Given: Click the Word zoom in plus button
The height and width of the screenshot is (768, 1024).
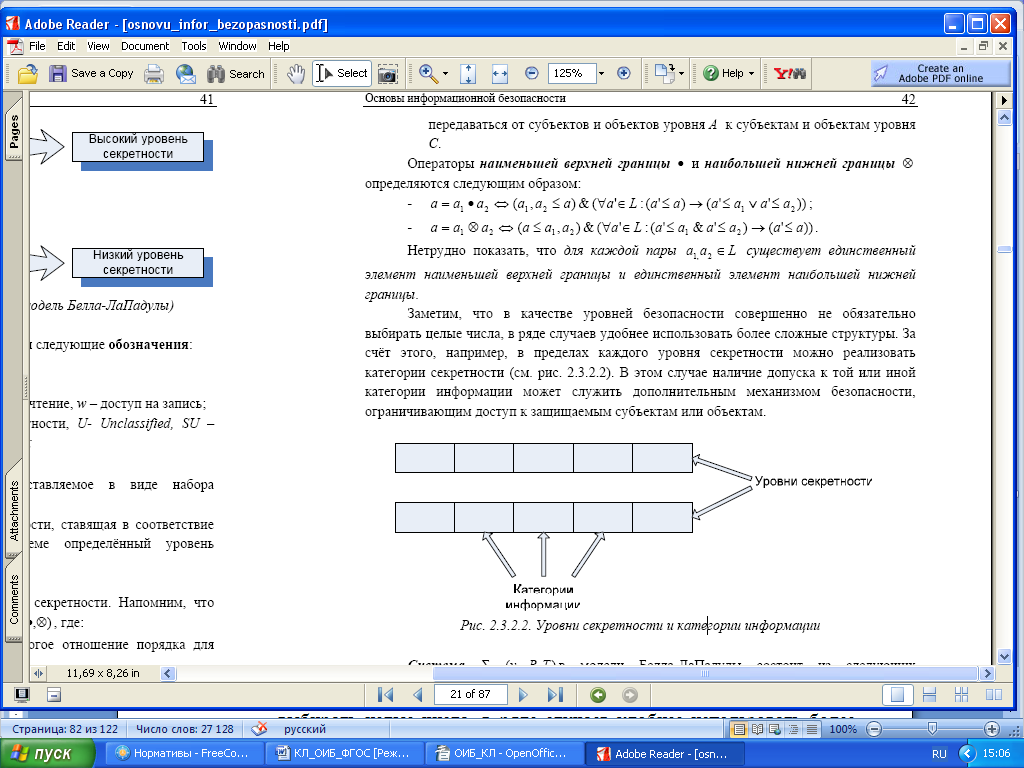Looking at the screenshot, I should 991,729.
